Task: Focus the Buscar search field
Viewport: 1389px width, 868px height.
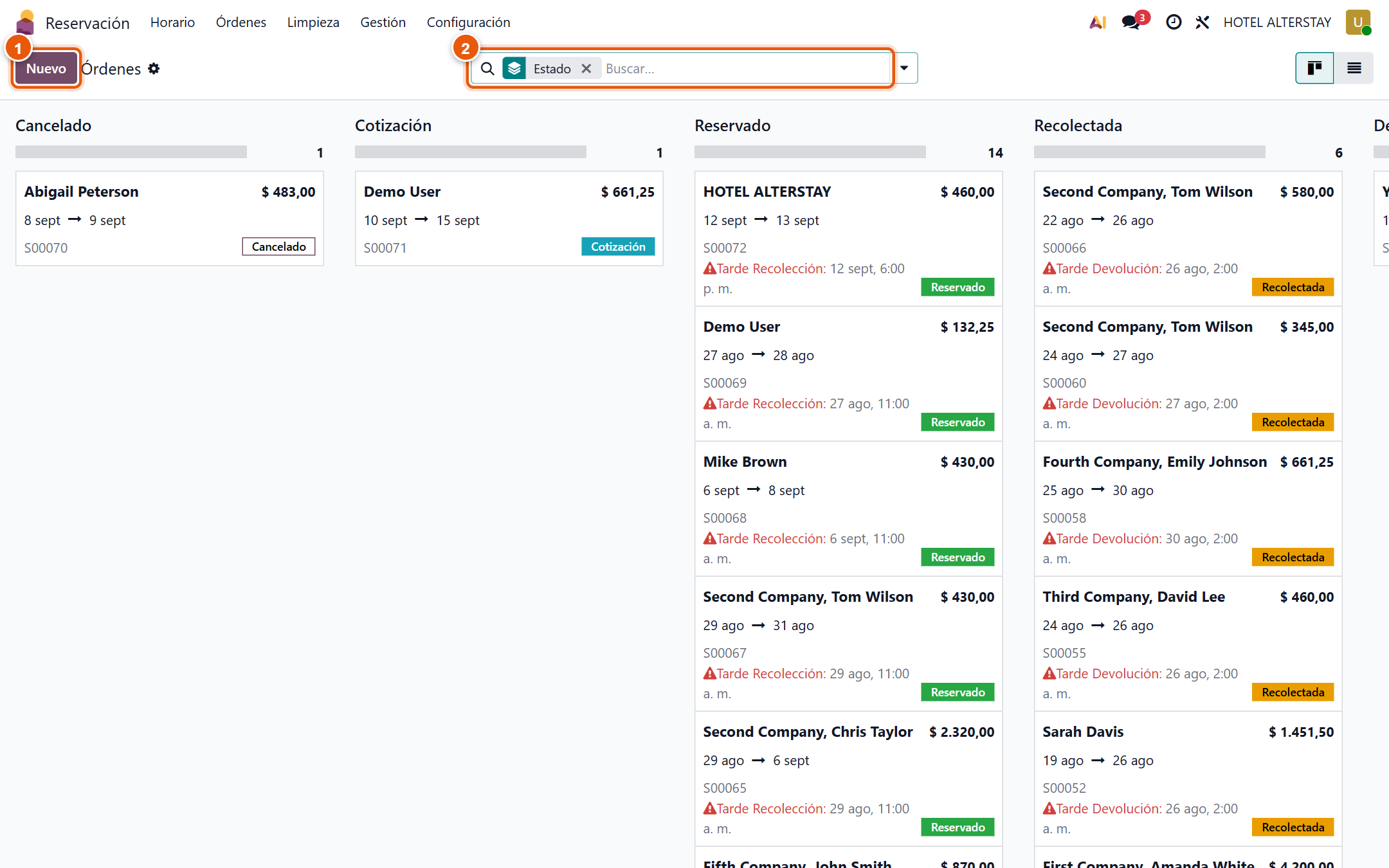Action: pyautogui.click(x=746, y=68)
